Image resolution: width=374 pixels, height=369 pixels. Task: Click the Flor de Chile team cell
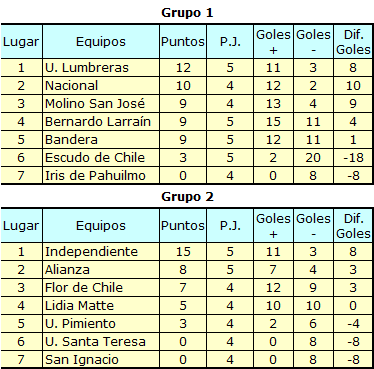click(x=101, y=288)
